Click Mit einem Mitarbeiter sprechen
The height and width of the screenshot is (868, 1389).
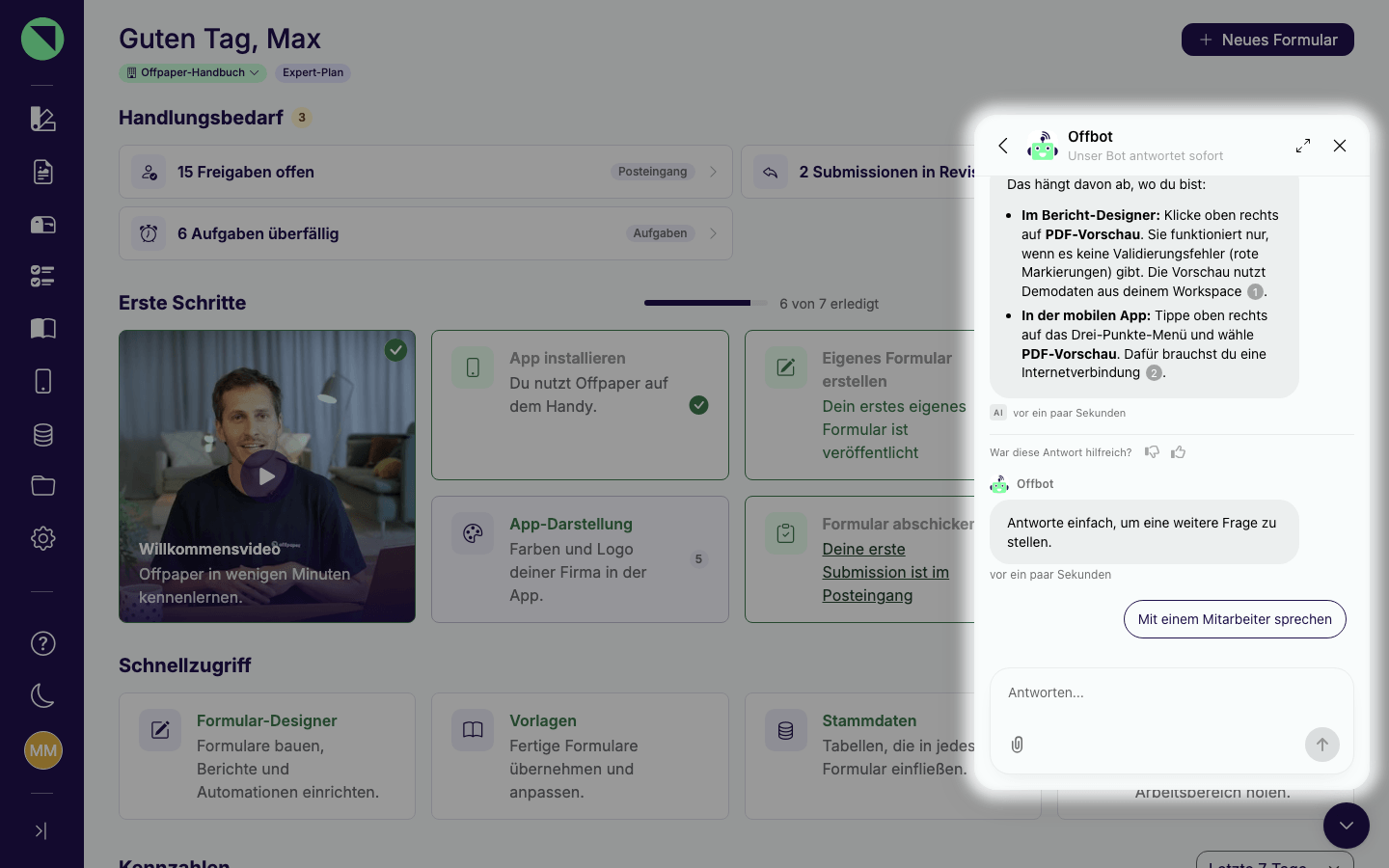click(1235, 619)
